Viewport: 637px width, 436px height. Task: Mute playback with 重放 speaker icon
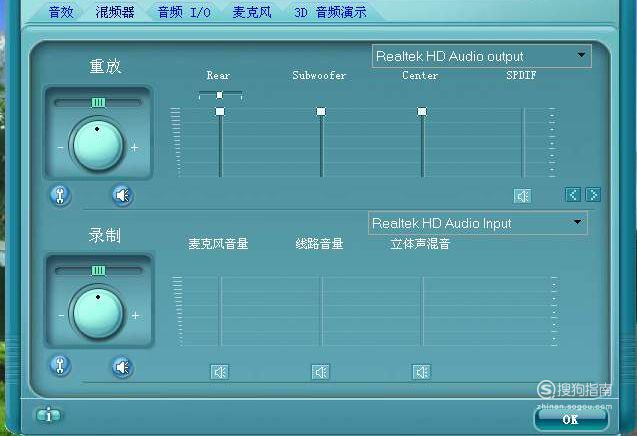(x=122, y=195)
